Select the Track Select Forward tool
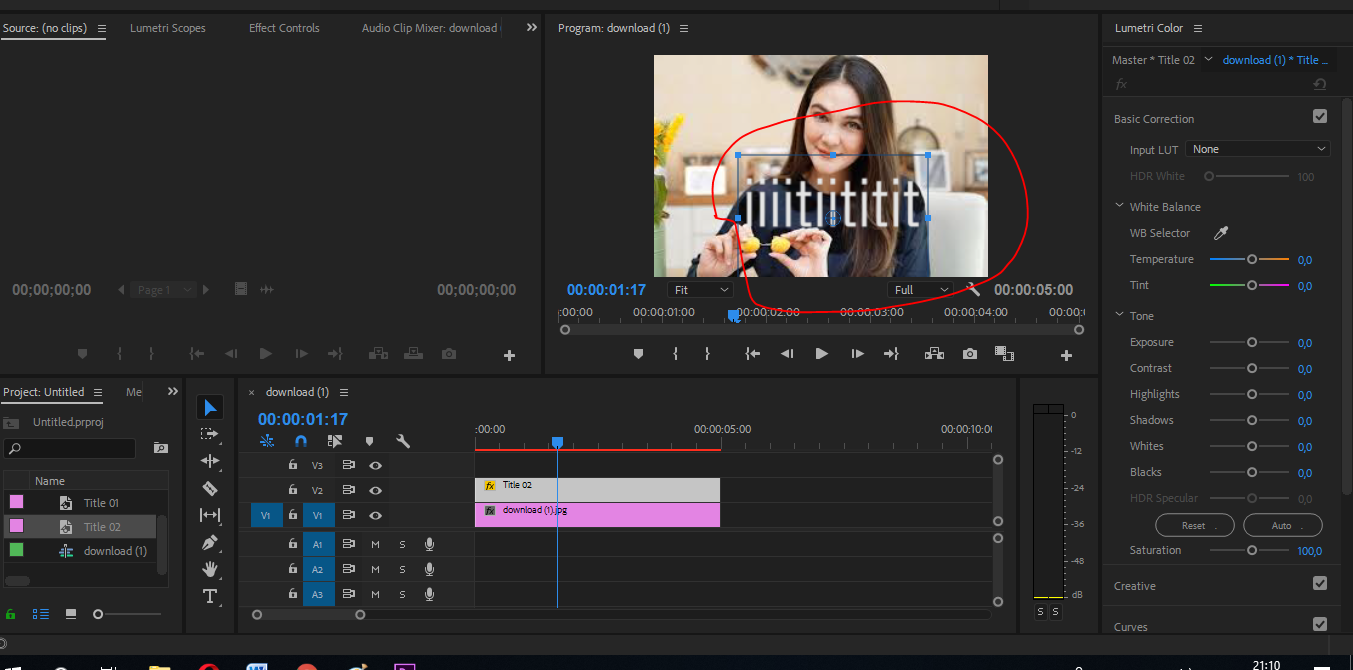The image size is (1353, 670). tap(210, 434)
